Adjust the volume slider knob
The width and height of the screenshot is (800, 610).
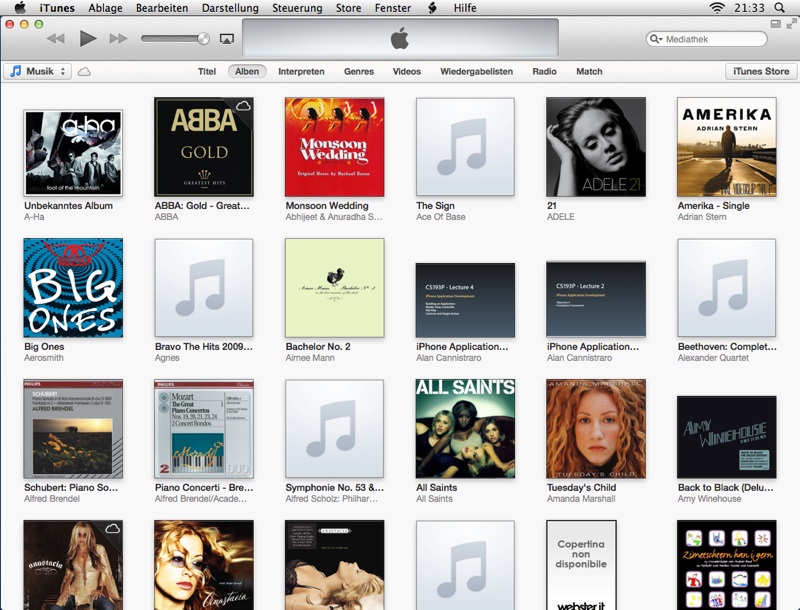(x=203, y=39)
